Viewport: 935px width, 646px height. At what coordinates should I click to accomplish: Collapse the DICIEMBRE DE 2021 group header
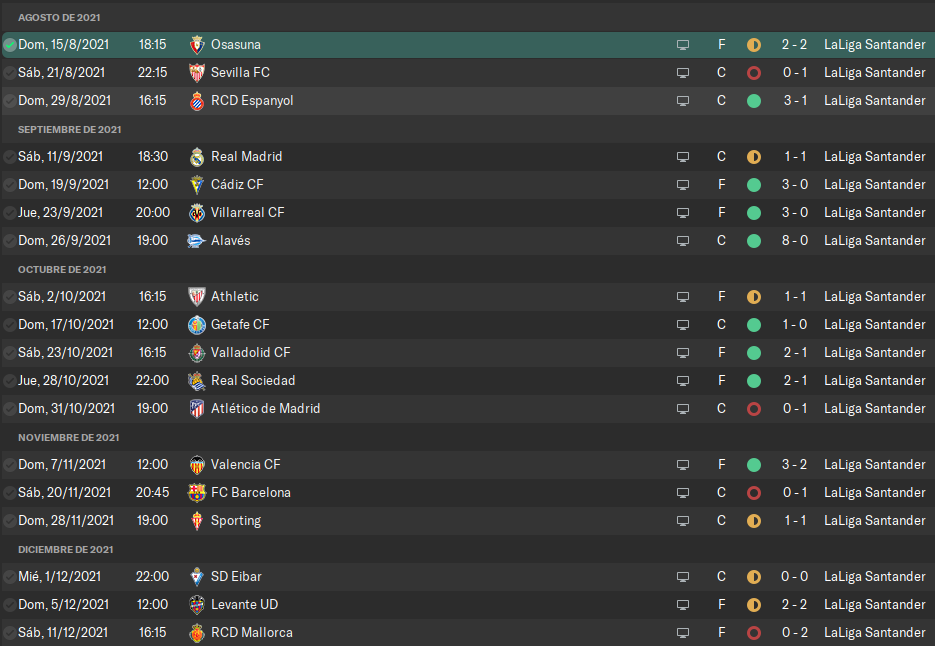[x=66, y=549]
